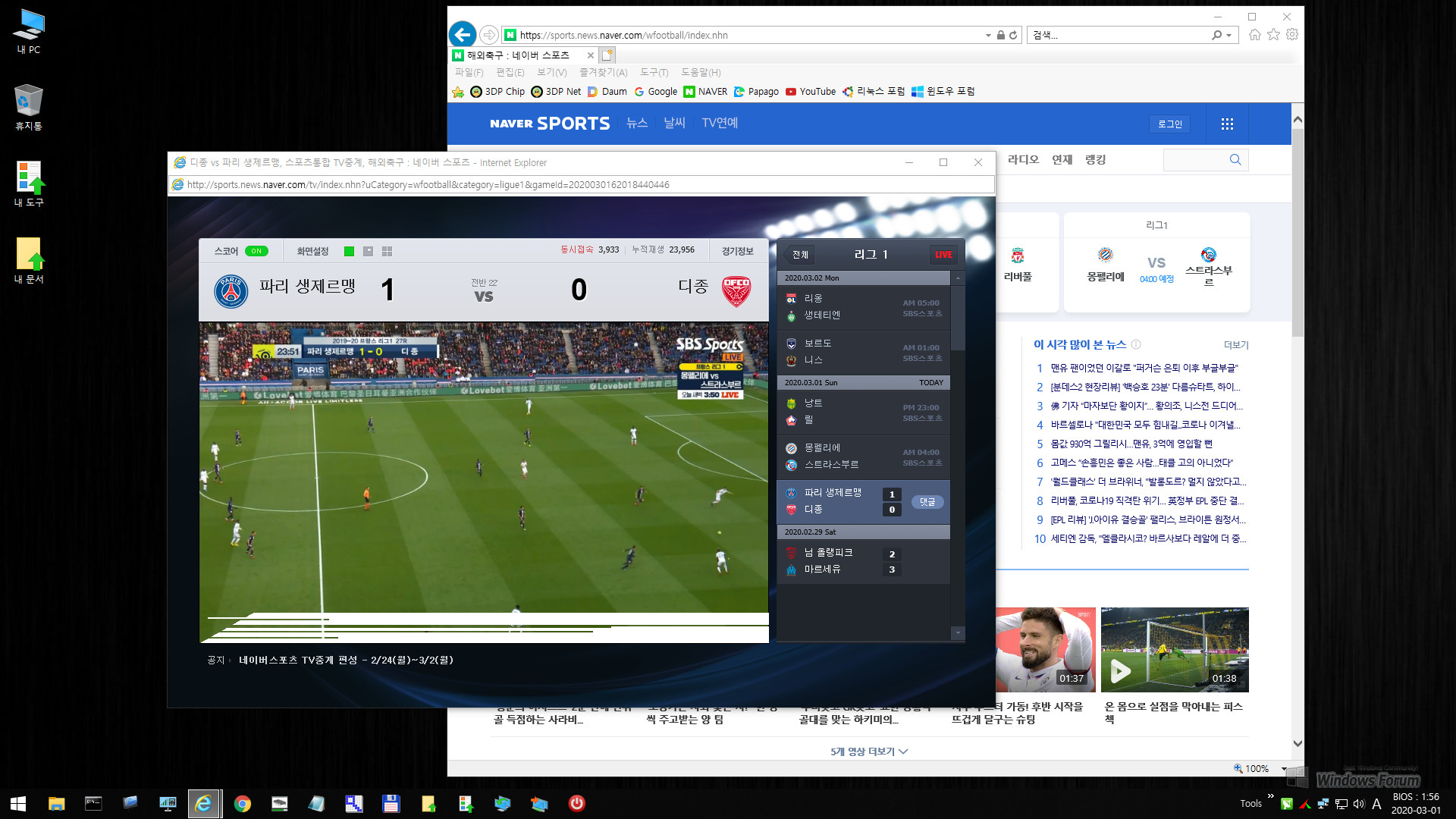This screenshot has width=1456, height=819.
Task: Open the YouTube favorites bar link
Action: (x=811, y=92)
